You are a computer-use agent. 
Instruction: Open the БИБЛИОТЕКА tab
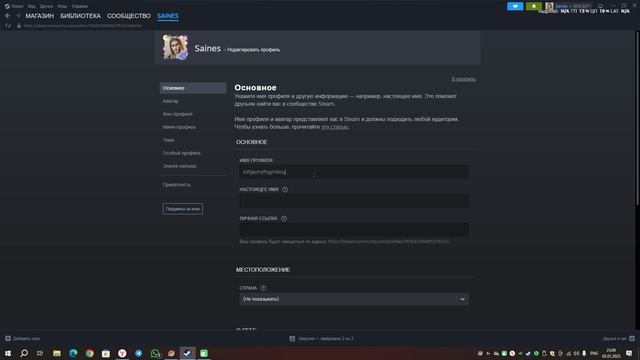point(80,16)
